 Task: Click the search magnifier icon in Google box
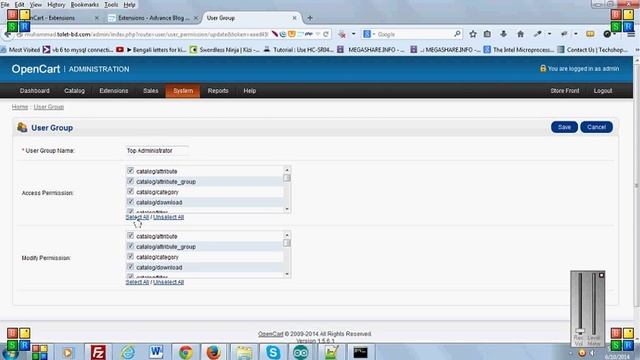tap(457, 34)
